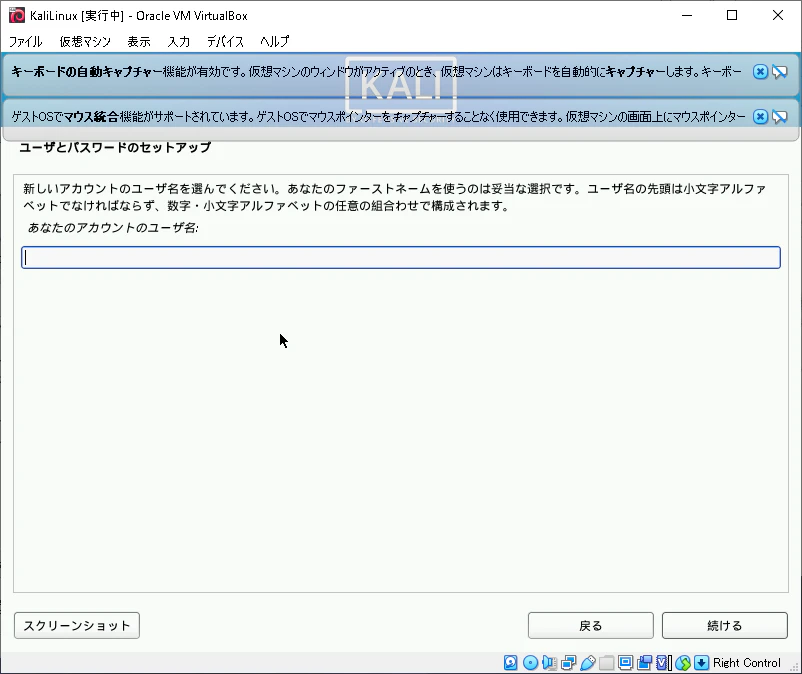Open the 入力 menu
The image size is (802, 674).
[x=179, y=41]
